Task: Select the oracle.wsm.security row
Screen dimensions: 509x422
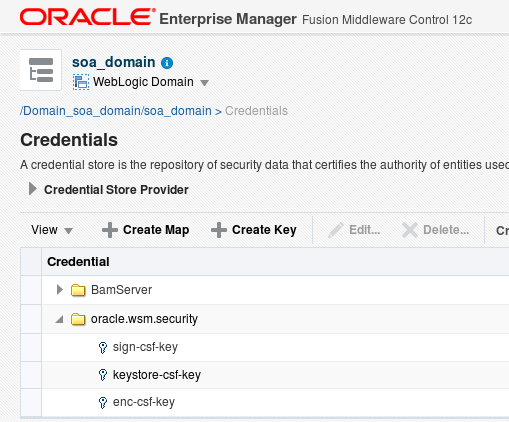Action: [x=275, y=319]
